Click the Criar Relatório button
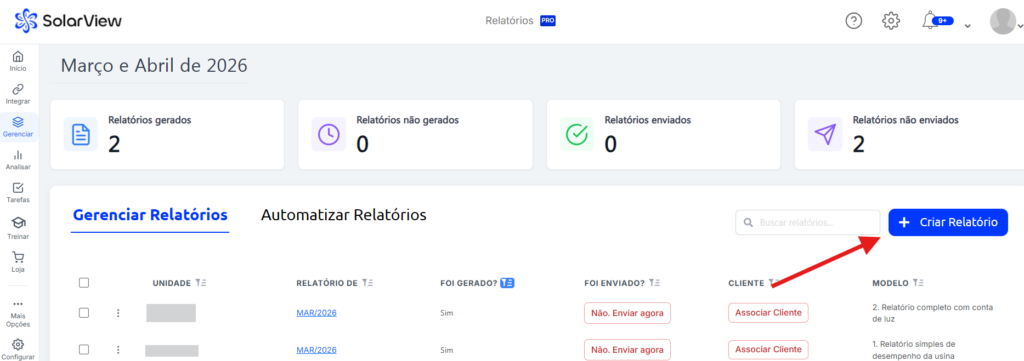 pyautogui.click(x=948, y=223)
